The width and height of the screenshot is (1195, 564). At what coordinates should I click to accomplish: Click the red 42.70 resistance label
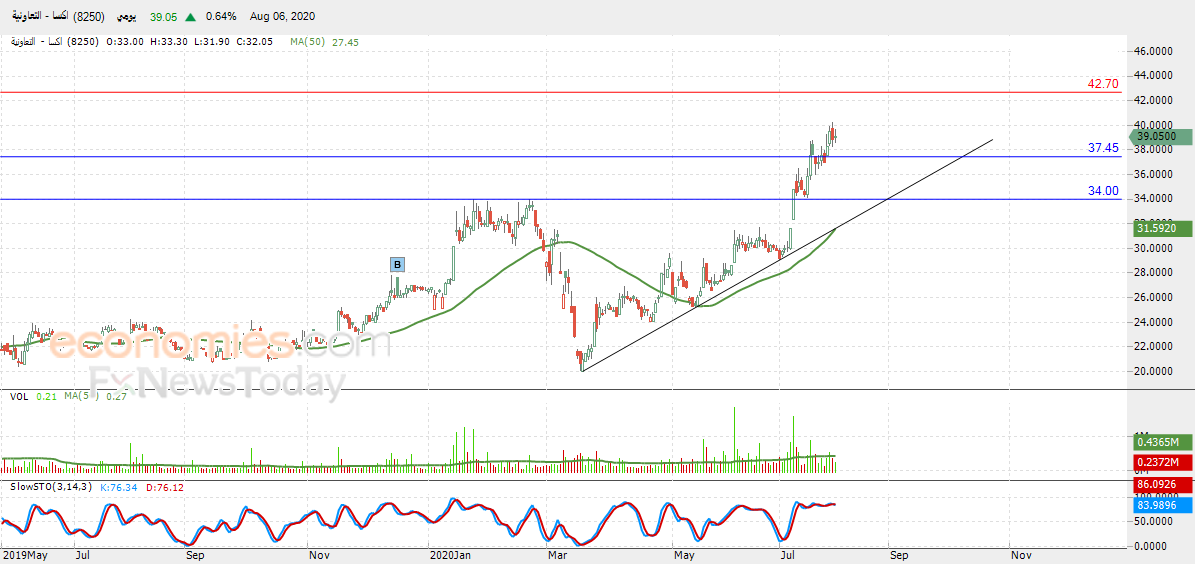1104,84
